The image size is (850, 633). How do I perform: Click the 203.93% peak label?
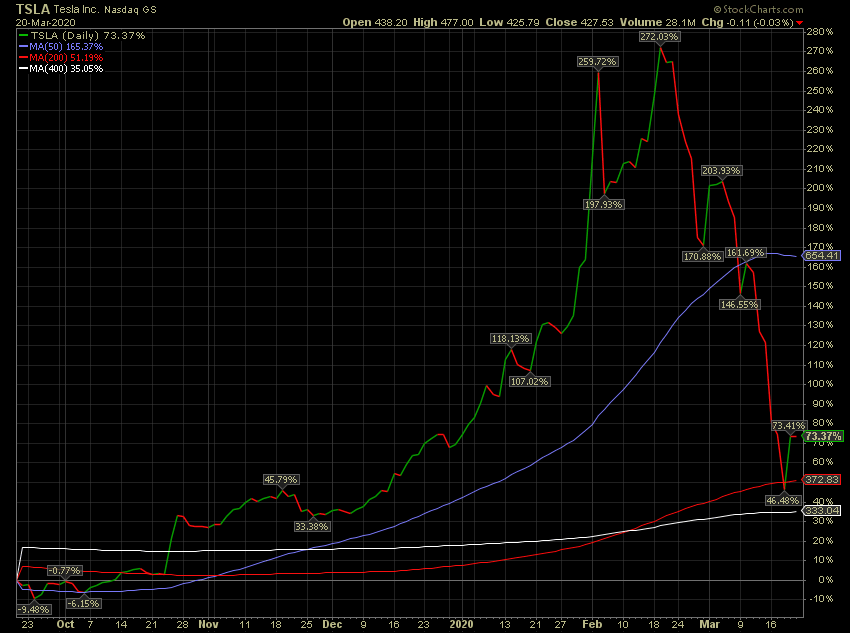721,171
